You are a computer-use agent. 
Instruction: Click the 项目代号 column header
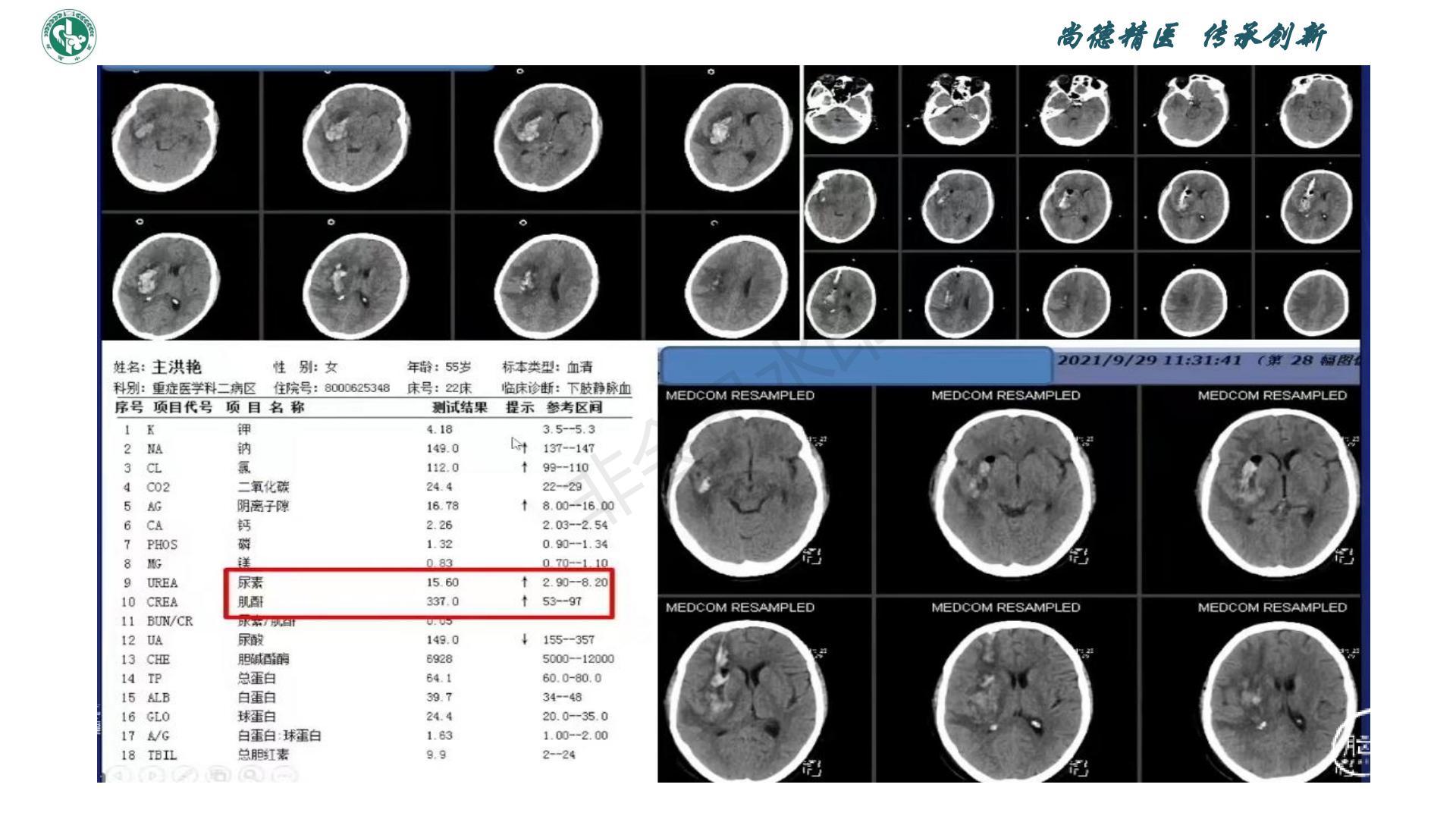(183, 407)
